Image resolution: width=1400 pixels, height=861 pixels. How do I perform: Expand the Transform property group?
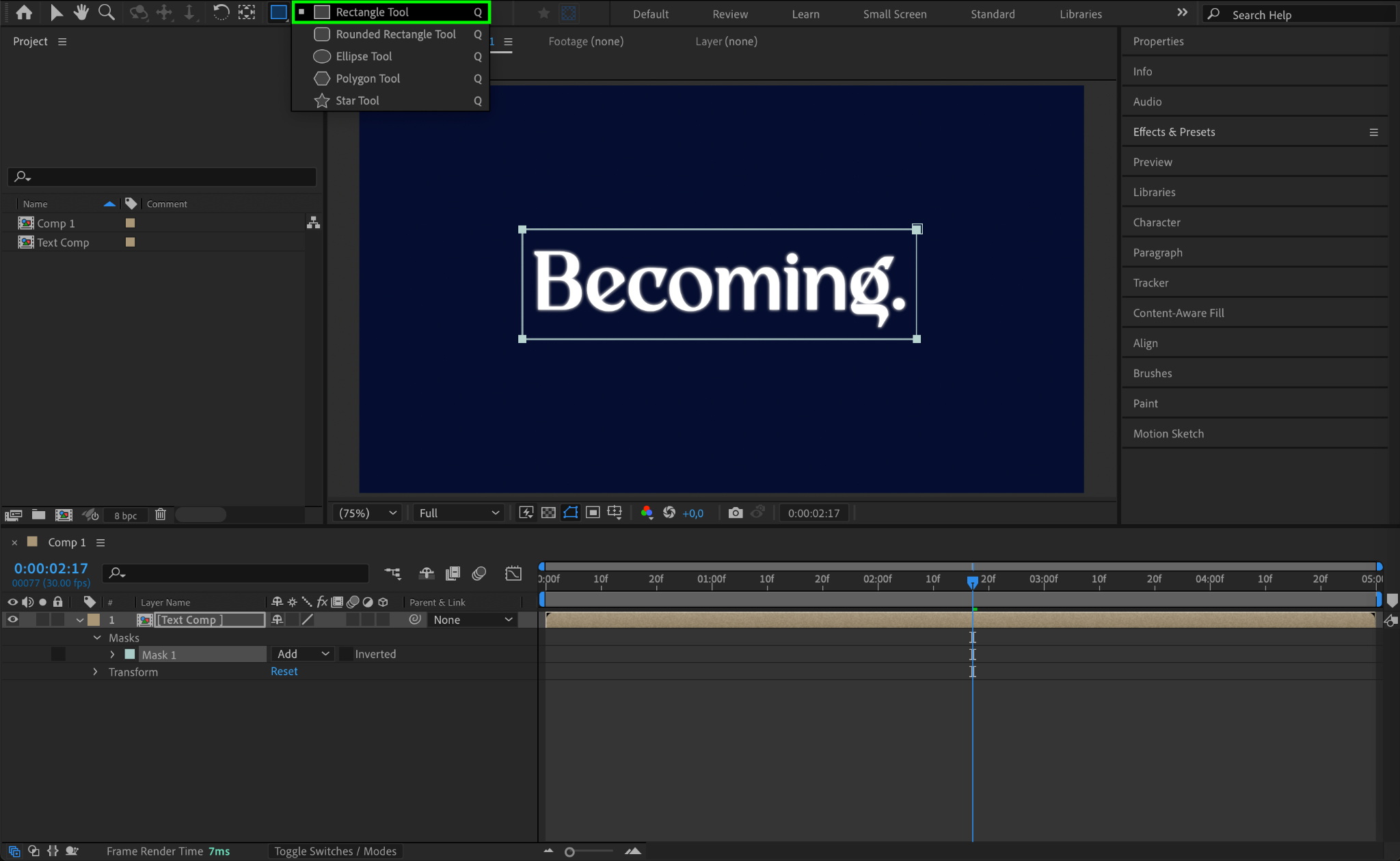tap(96, 672)
